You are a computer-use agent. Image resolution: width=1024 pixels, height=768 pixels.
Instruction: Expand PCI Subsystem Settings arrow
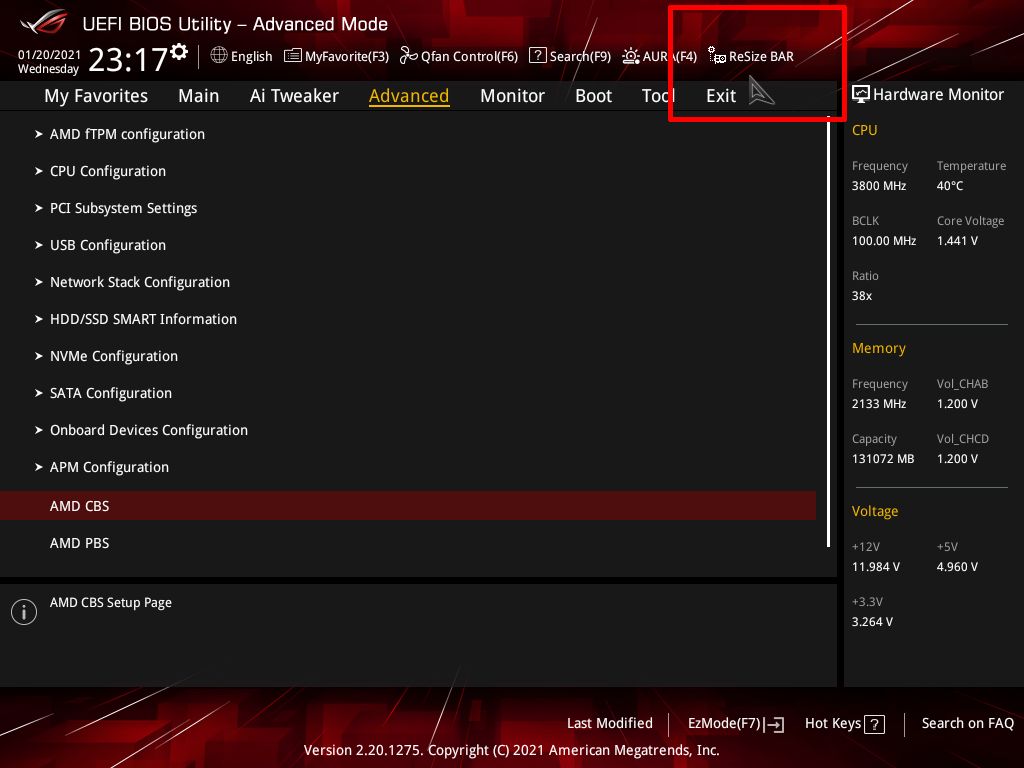click(x=39, y=208)
